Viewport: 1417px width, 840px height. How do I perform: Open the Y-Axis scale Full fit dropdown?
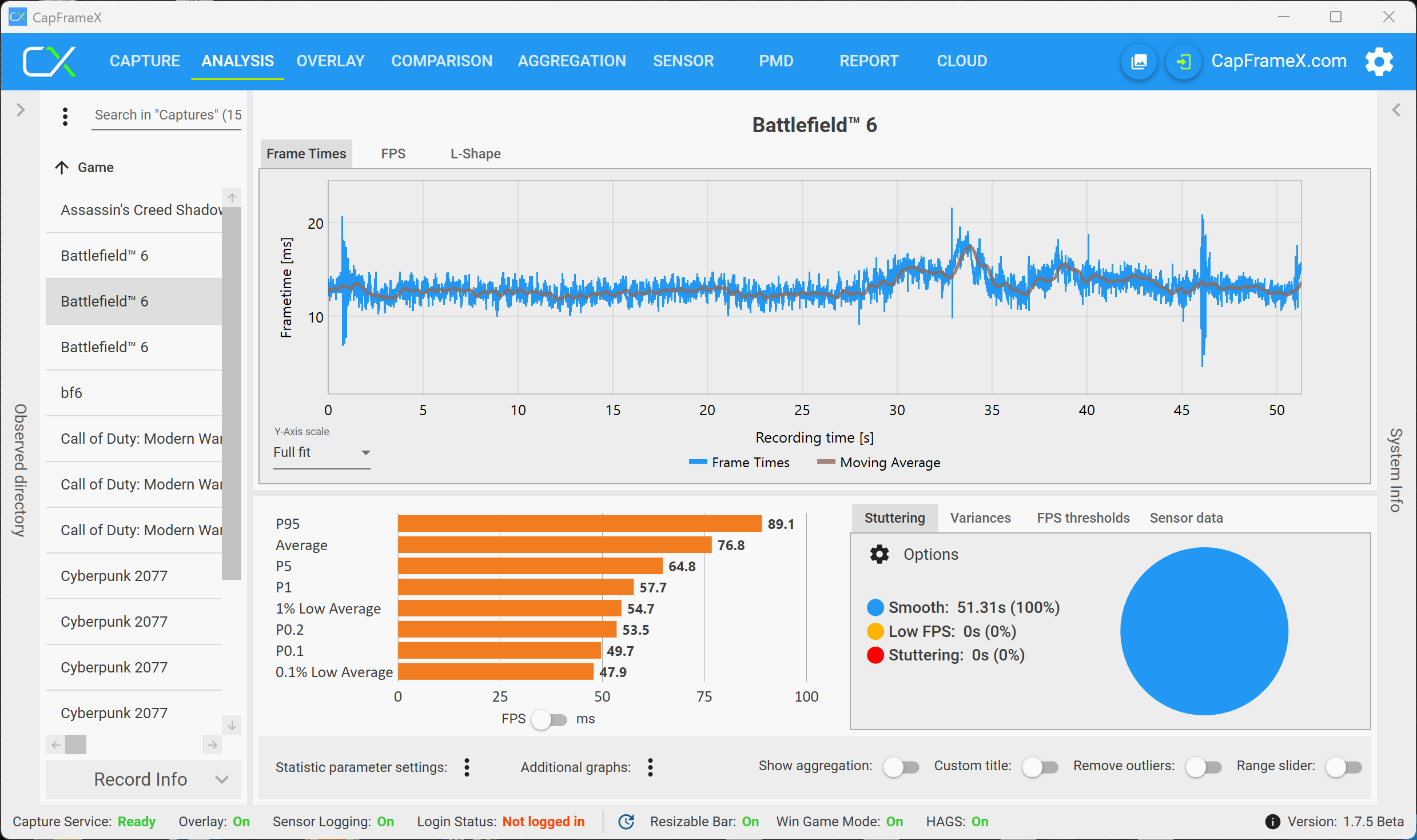pos(321,452)
